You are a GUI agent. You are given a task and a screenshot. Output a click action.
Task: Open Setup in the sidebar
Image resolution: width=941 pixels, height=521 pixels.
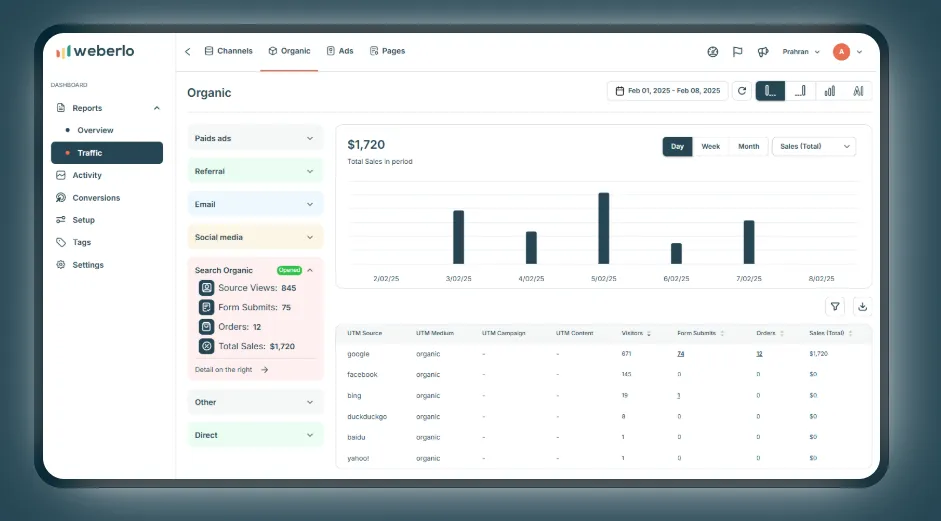pos(76,220)
